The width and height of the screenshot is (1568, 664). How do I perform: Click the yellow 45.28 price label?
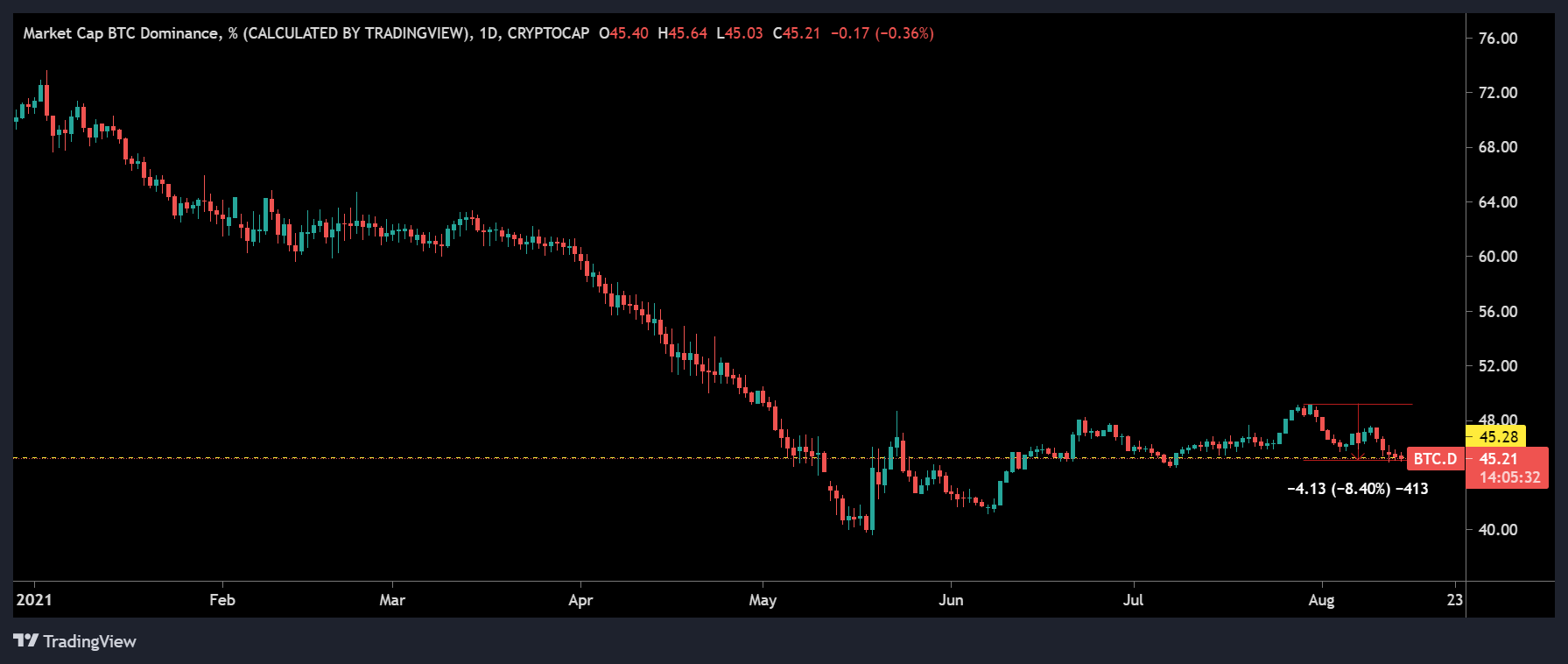click(x=1497, y=436)
